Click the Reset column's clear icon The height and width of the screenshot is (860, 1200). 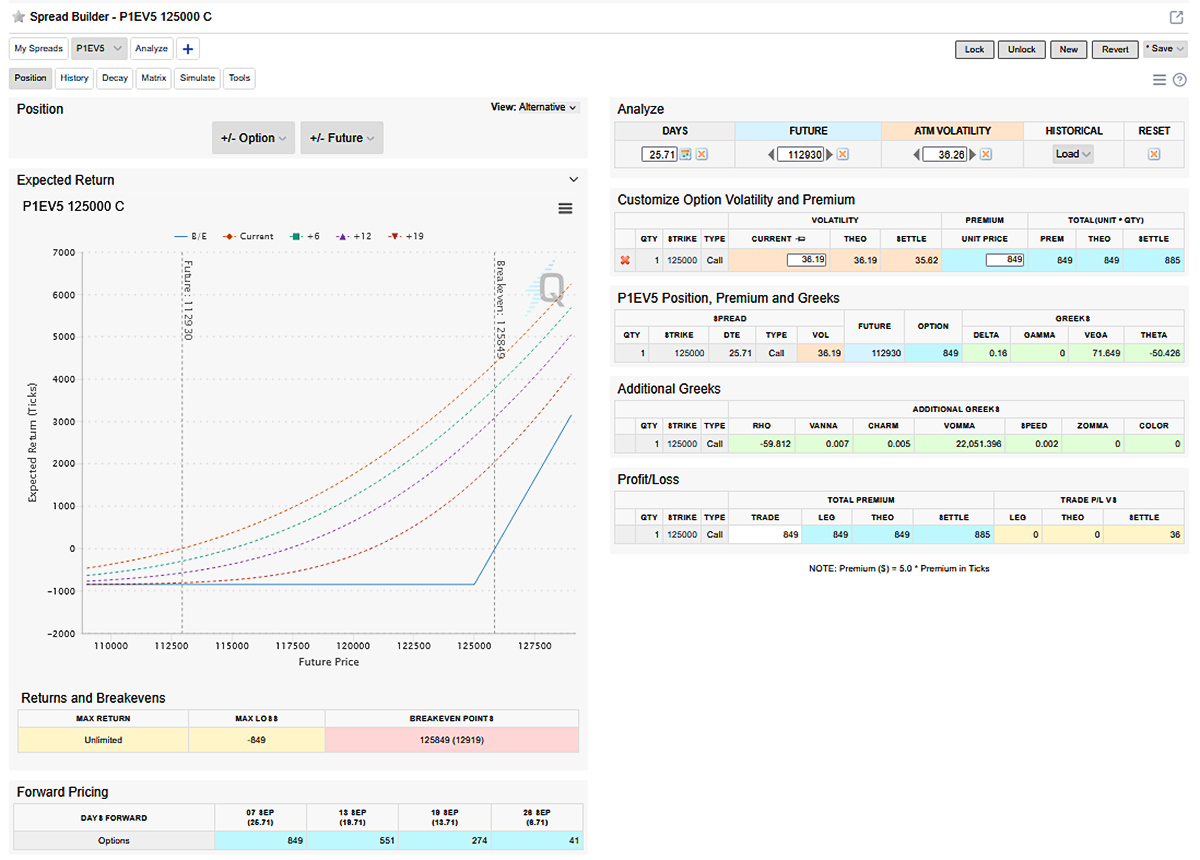click(x=1154, y=154)
